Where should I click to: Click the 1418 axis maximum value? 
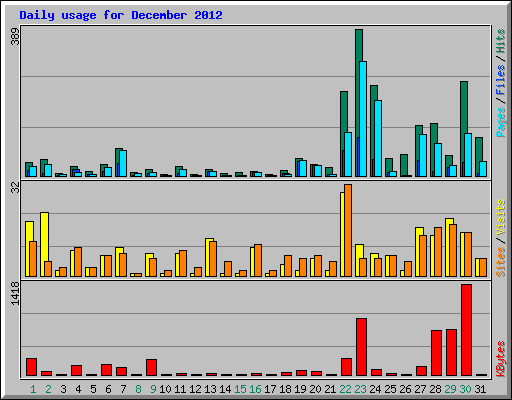click(x=15, y=293)
